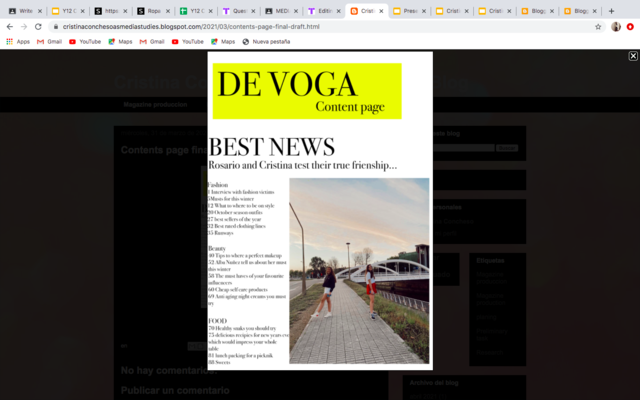Open a new browser tab

tap(611, 11)
